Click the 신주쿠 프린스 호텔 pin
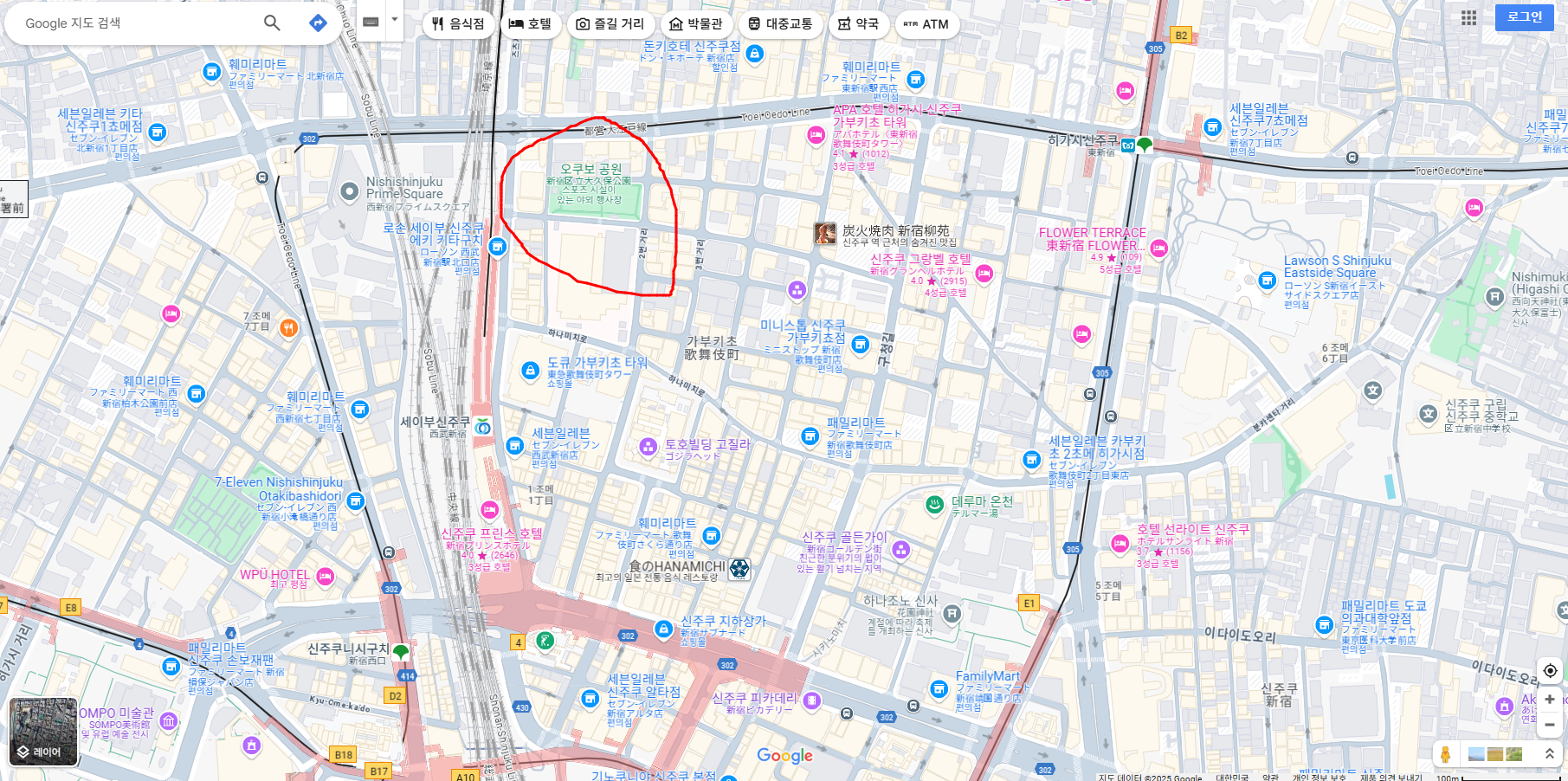This screenshot has height=781, width=1568. click(x=489, y=509)
